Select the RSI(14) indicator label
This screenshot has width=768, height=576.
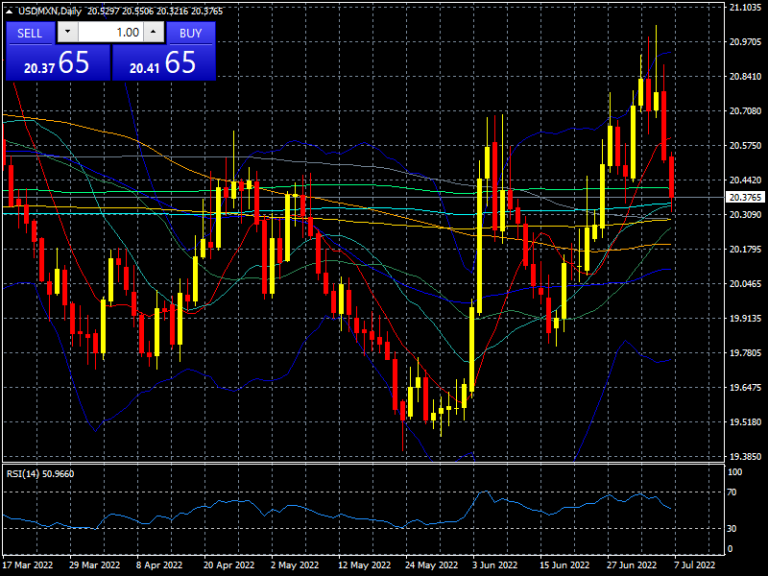38,473
